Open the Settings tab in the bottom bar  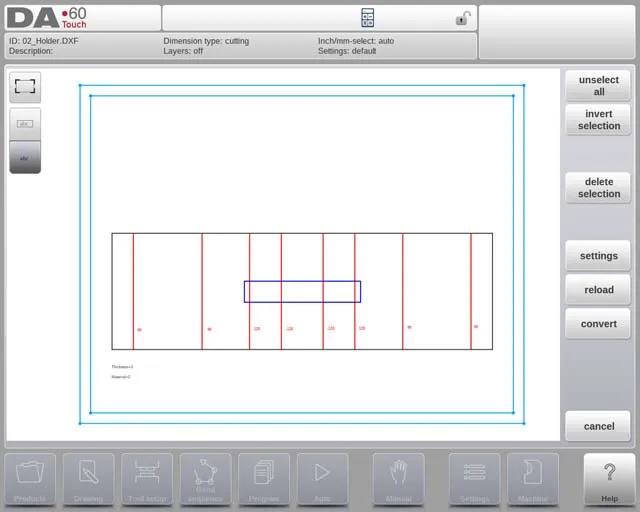pos(474,478)
